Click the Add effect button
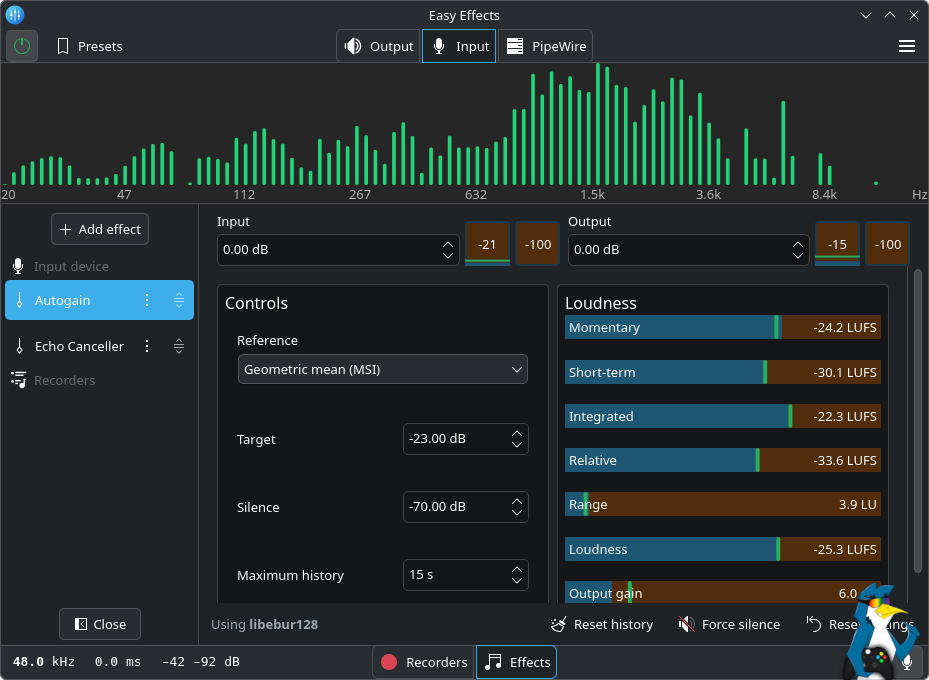The width and height of the screenshot is (929, 680). [x=100, y=229]
